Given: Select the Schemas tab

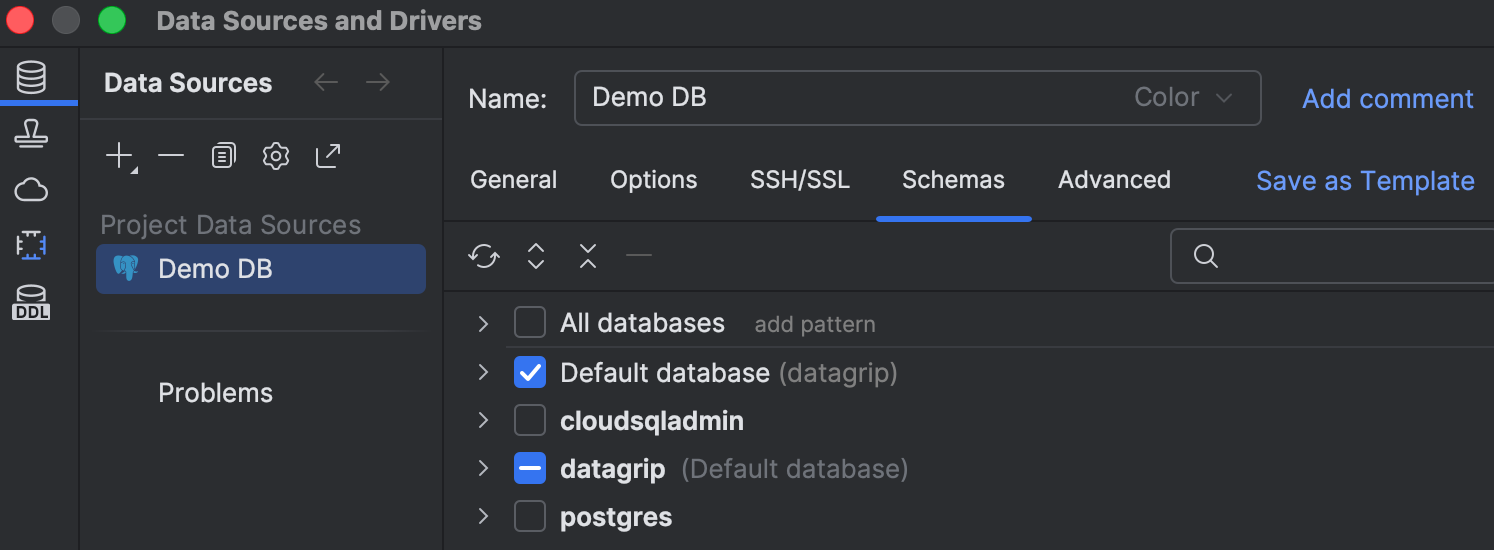Looking at the screenshot, I should (954, 180).
